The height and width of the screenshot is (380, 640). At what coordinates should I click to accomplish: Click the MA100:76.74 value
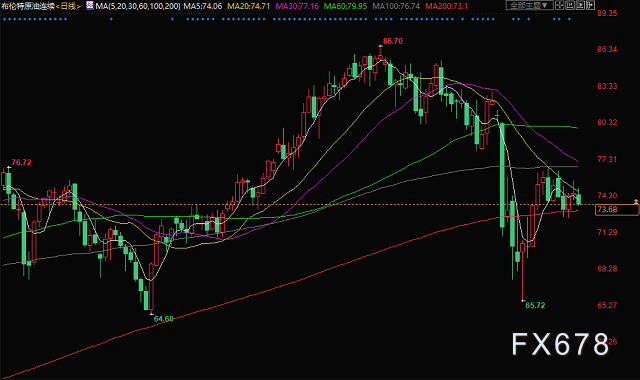(396, 6)
